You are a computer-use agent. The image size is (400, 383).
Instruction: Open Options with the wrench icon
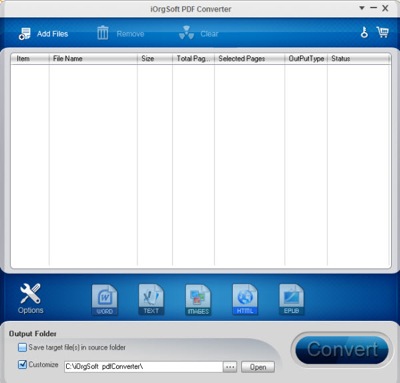pos(30,293)
